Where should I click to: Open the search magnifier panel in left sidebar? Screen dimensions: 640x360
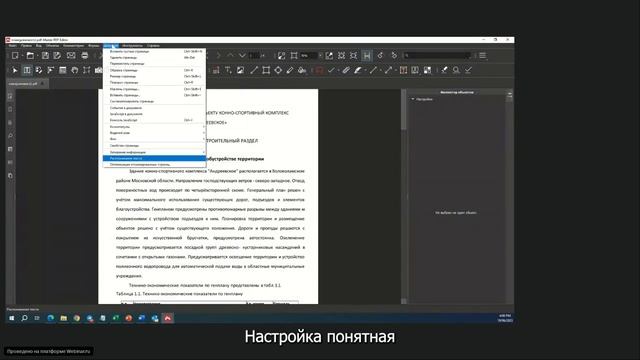[x=10, y=136]
